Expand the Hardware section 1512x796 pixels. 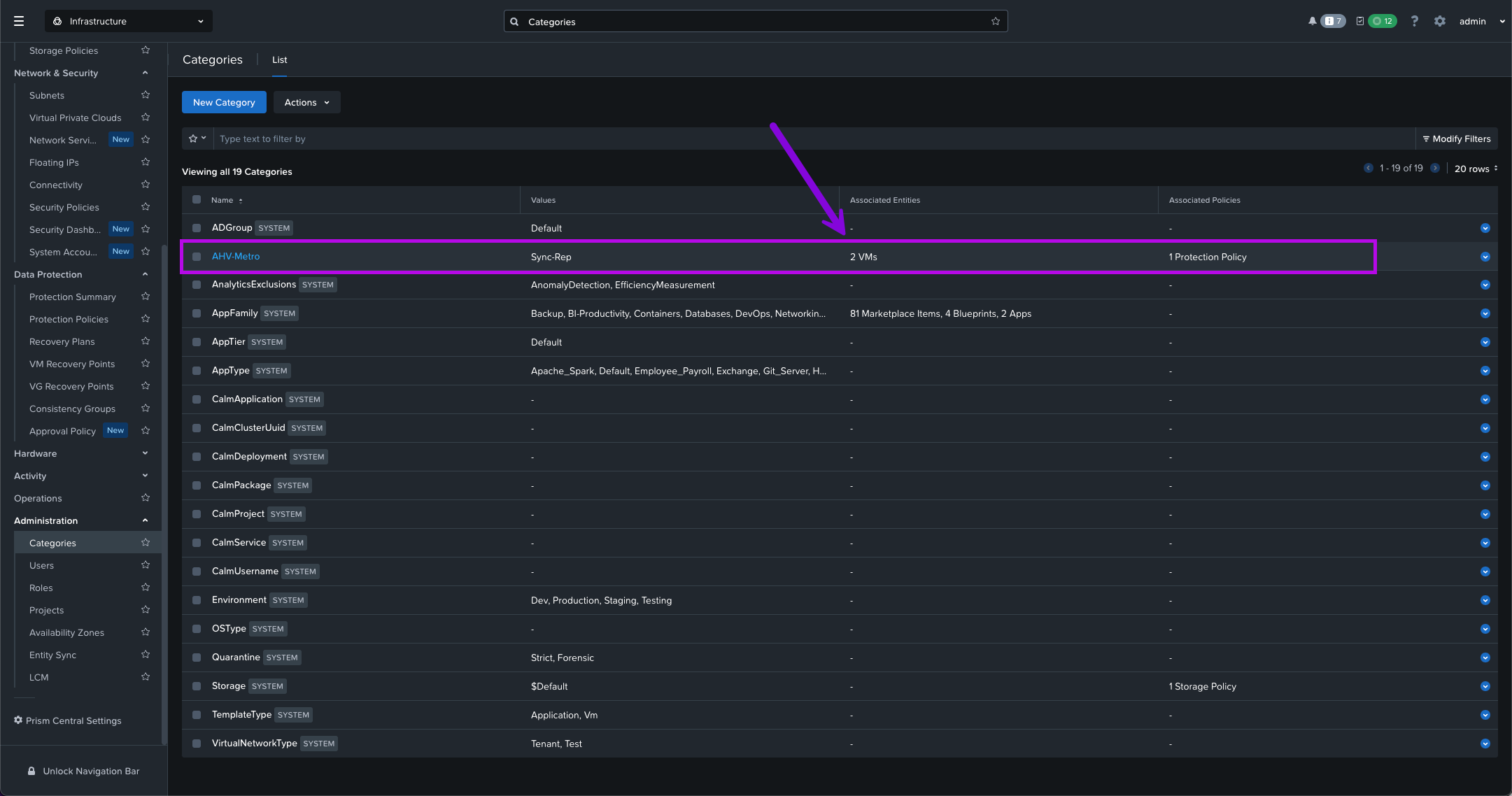(x=145, y=453)
